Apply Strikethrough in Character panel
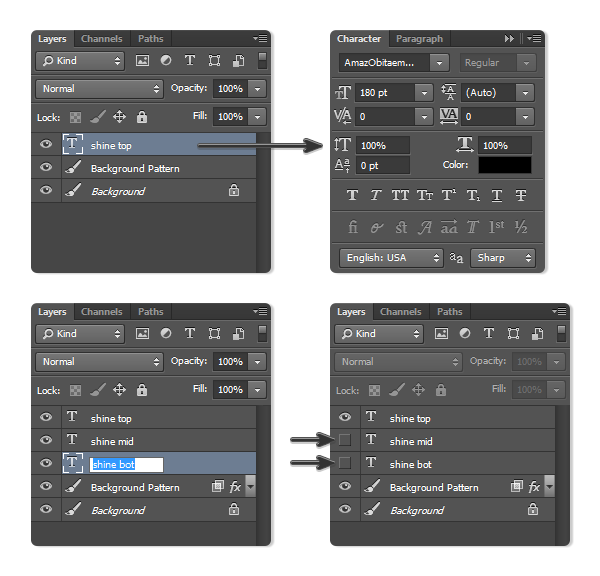The height and width of the screenshot is (576, 600). (x=521, y=195)
